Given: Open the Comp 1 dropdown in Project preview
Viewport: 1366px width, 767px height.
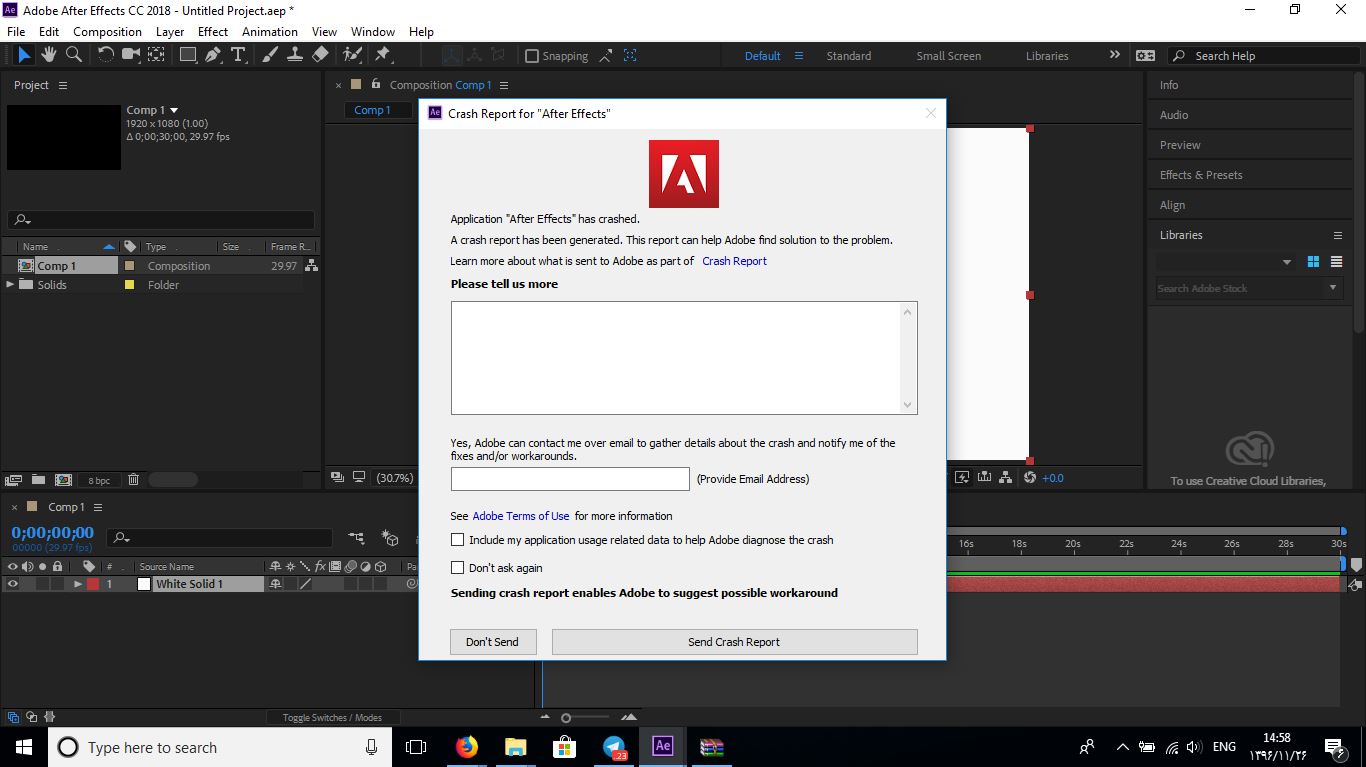Looking at the screenshot, I should [174, 110].
